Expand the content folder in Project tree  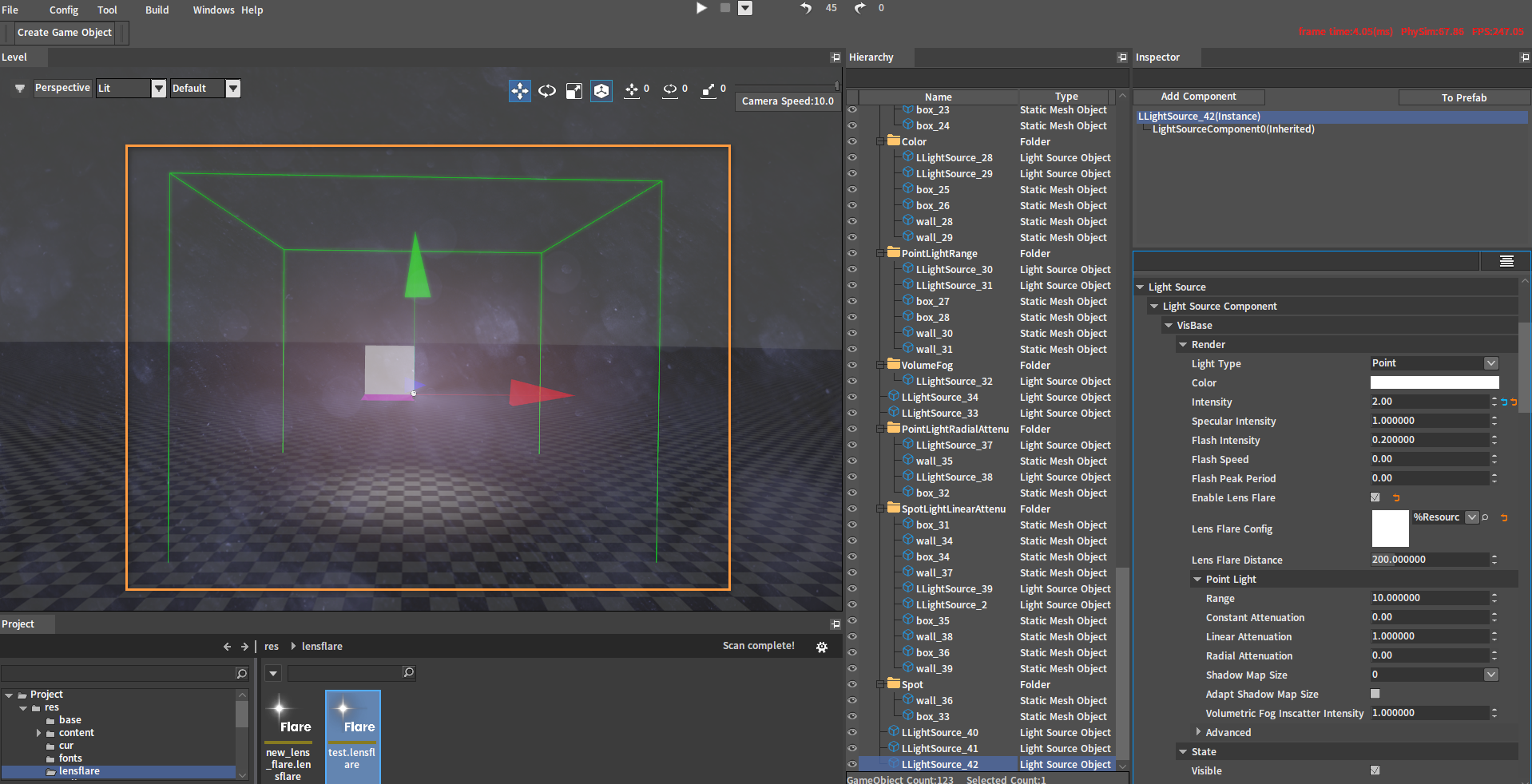(x=38, y=733)
